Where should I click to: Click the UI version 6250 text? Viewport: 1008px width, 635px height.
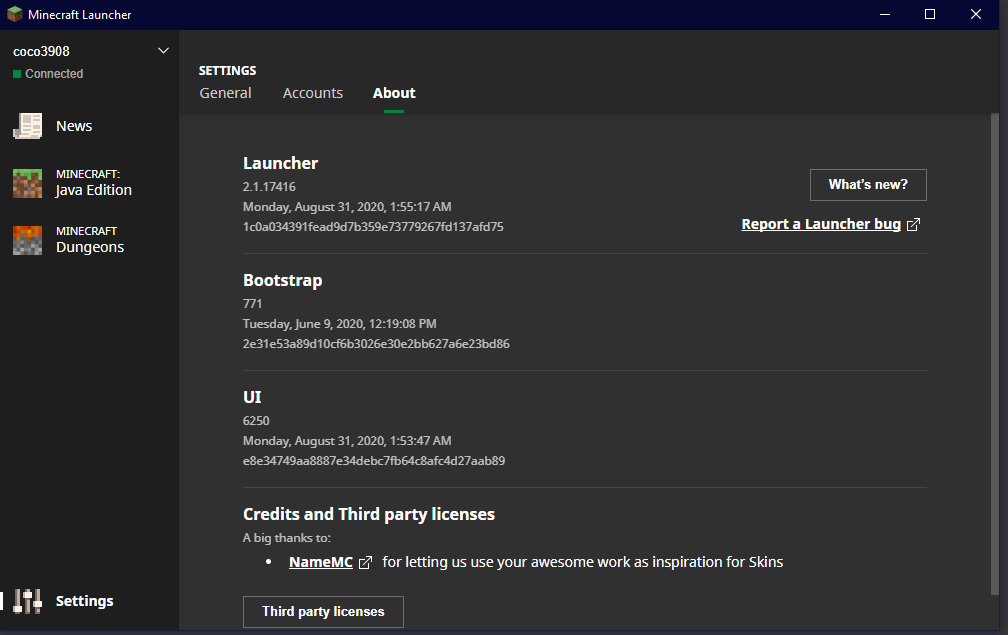click(x=256, y=421)
